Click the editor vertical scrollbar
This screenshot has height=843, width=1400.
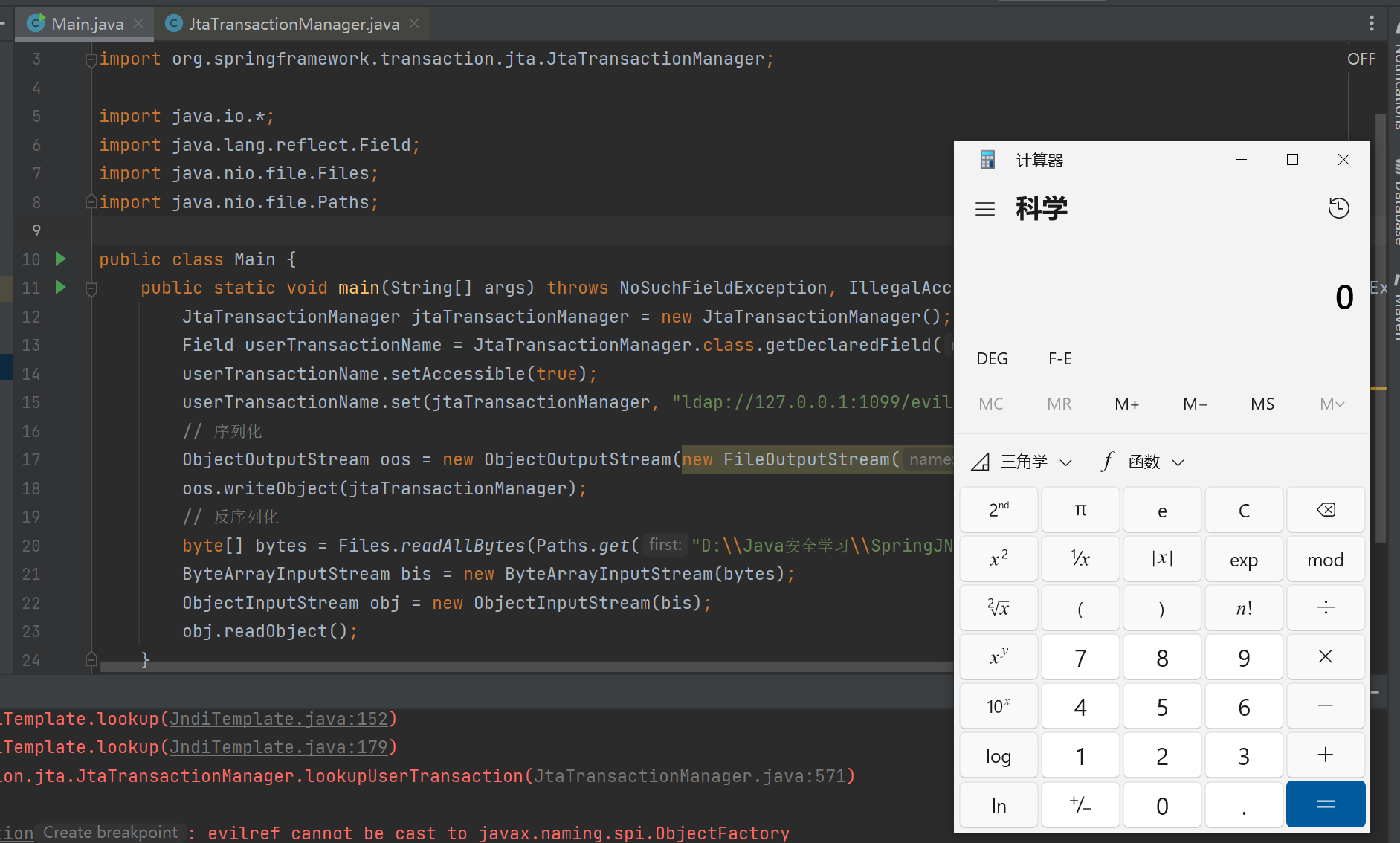pos(1380,327)
